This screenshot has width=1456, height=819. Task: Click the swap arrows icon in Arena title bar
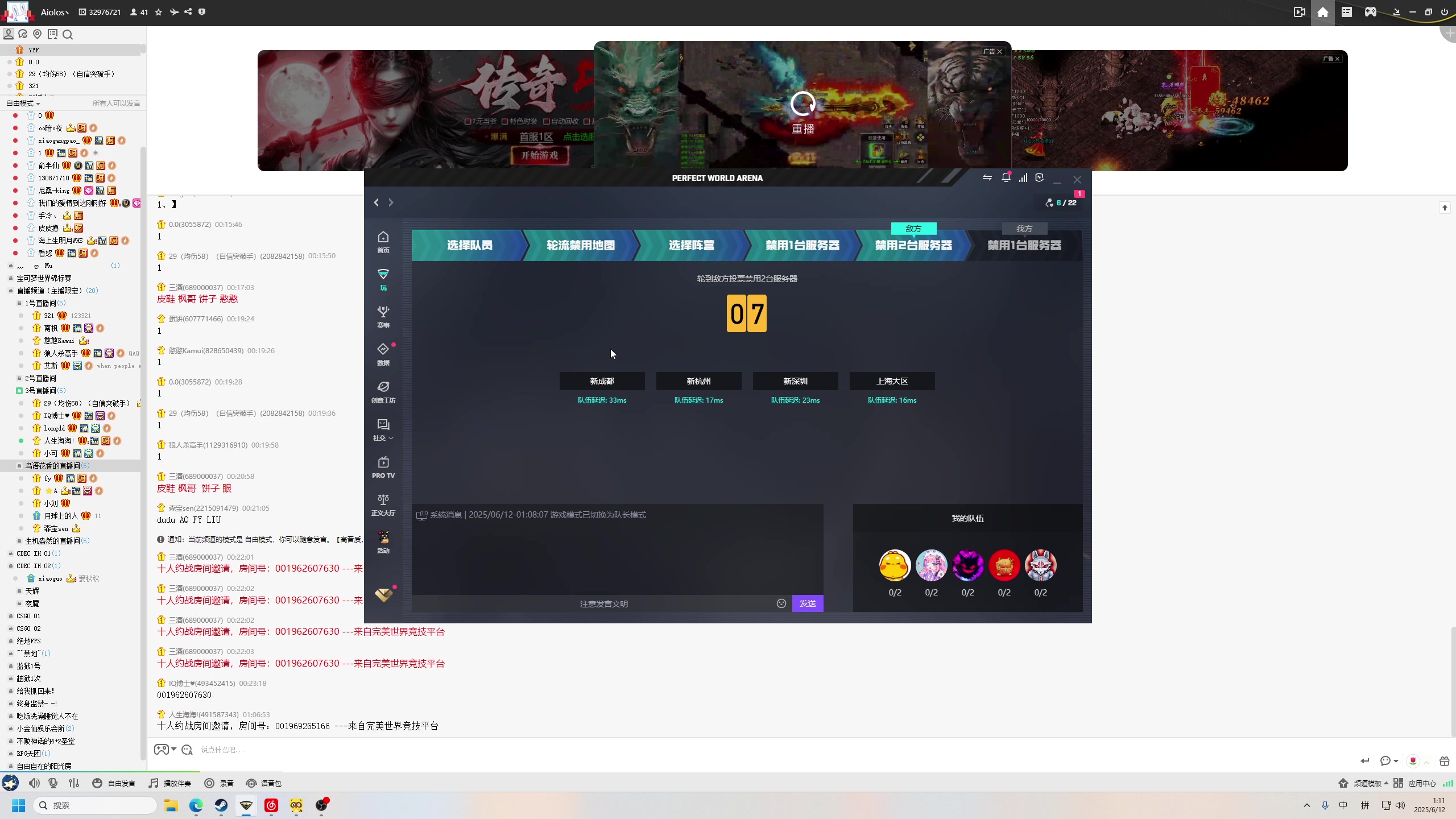987,177
